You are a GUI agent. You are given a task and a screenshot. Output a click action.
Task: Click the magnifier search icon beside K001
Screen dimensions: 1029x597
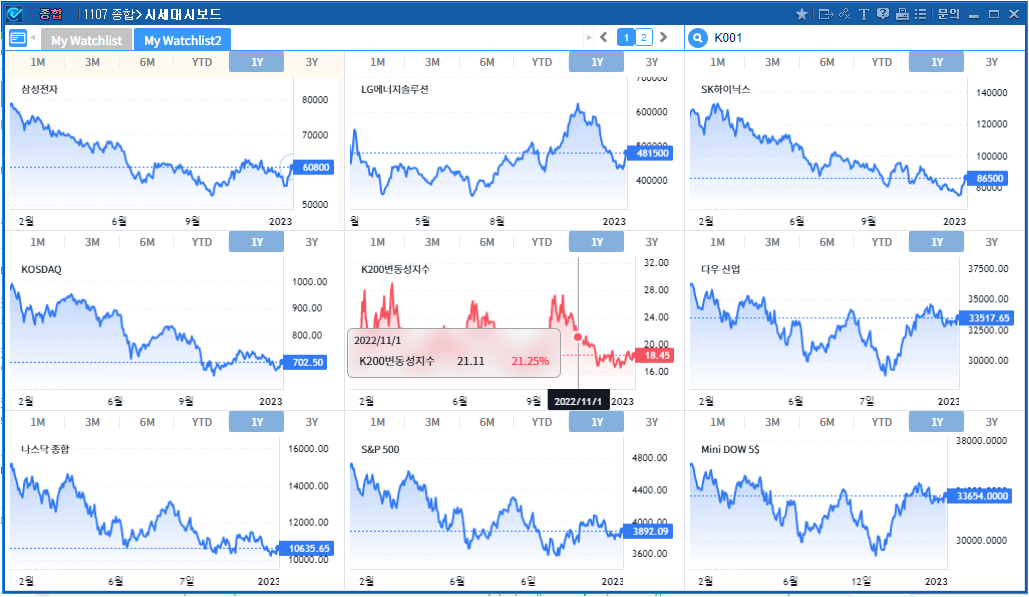699,38
